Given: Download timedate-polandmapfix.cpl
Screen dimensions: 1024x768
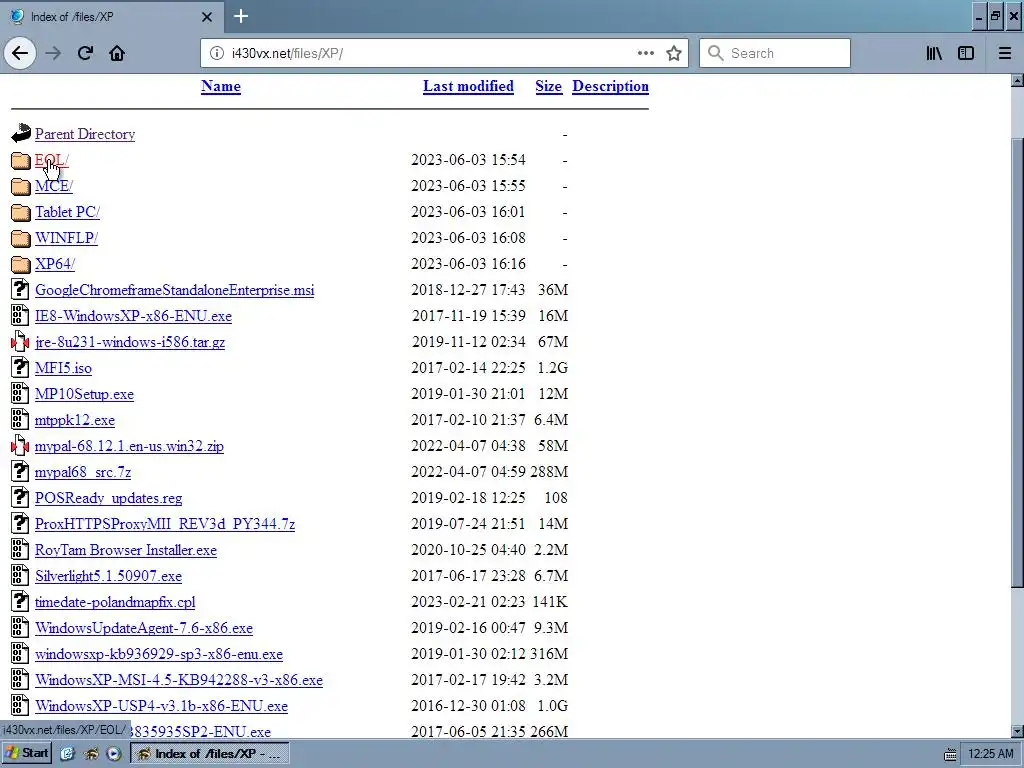Looking at the screenshot, I should pyautogui.click(x=115, y=603).
